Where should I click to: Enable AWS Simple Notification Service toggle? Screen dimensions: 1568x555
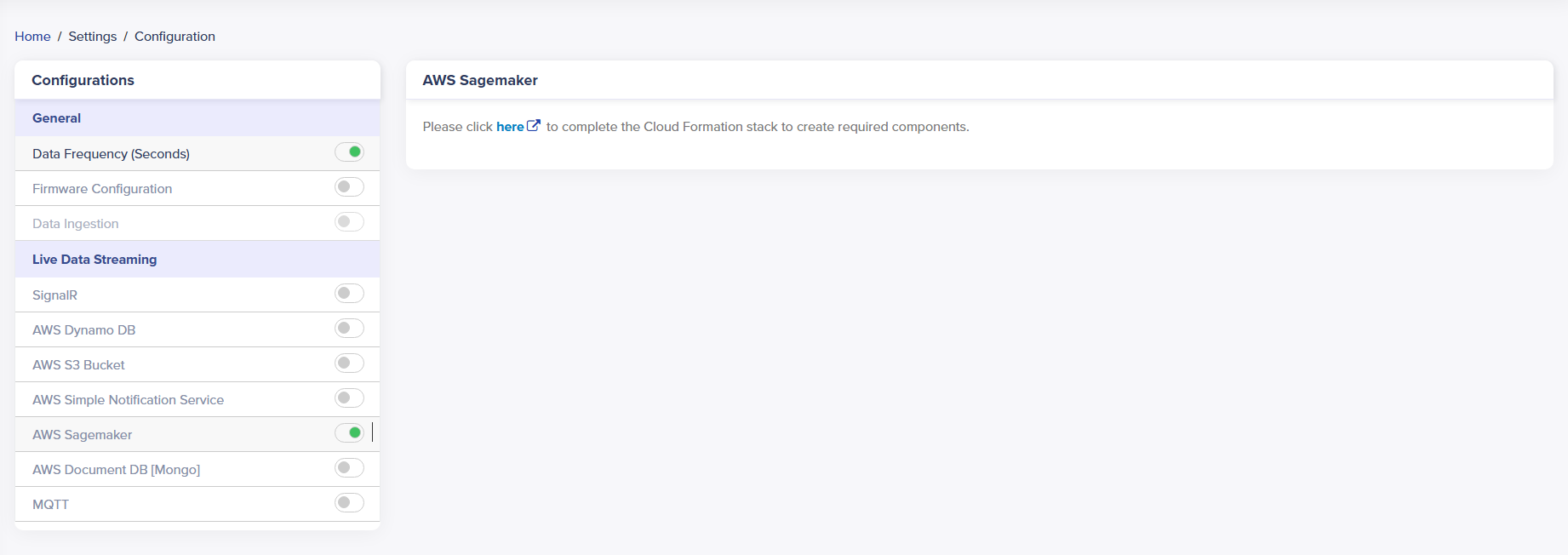[x=349, y=398]
